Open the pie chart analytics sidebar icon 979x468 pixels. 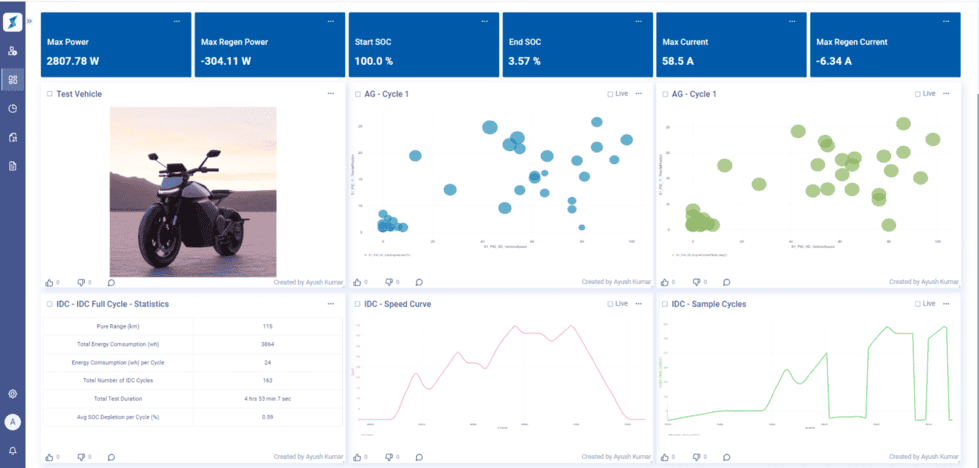[x=12, y=109]
